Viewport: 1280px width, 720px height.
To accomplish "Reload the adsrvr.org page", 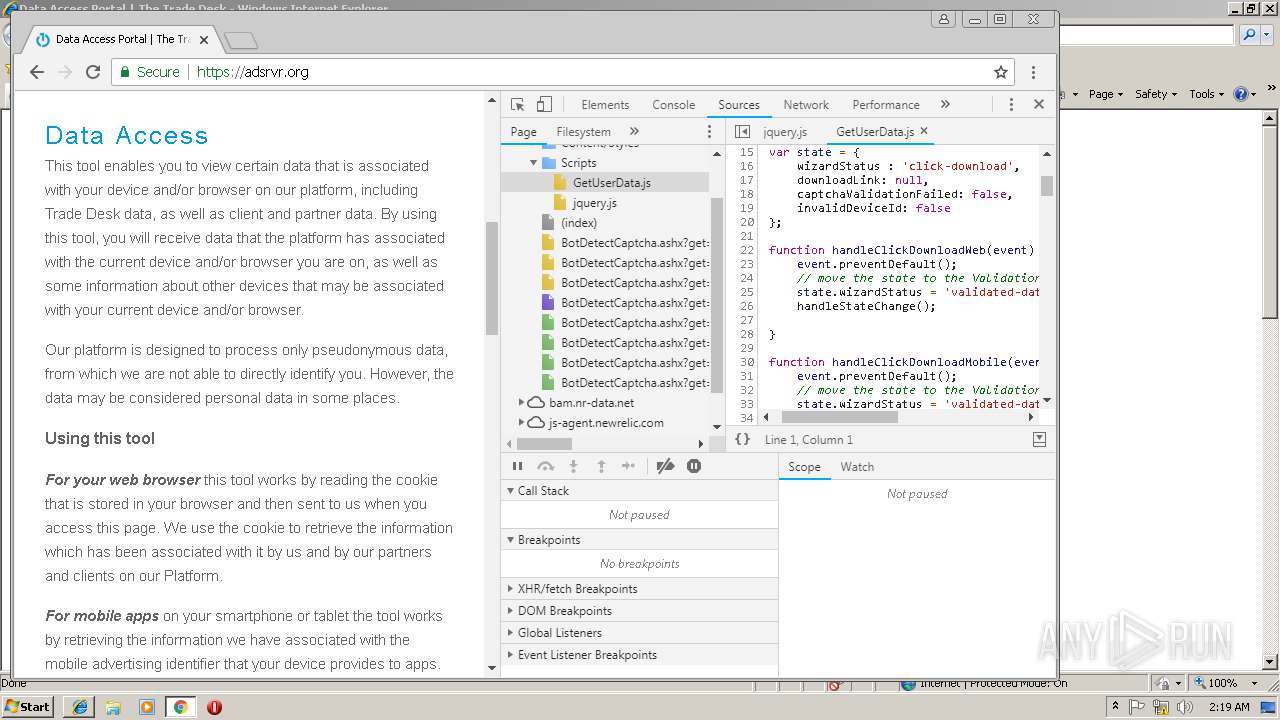I will (93, 72).
